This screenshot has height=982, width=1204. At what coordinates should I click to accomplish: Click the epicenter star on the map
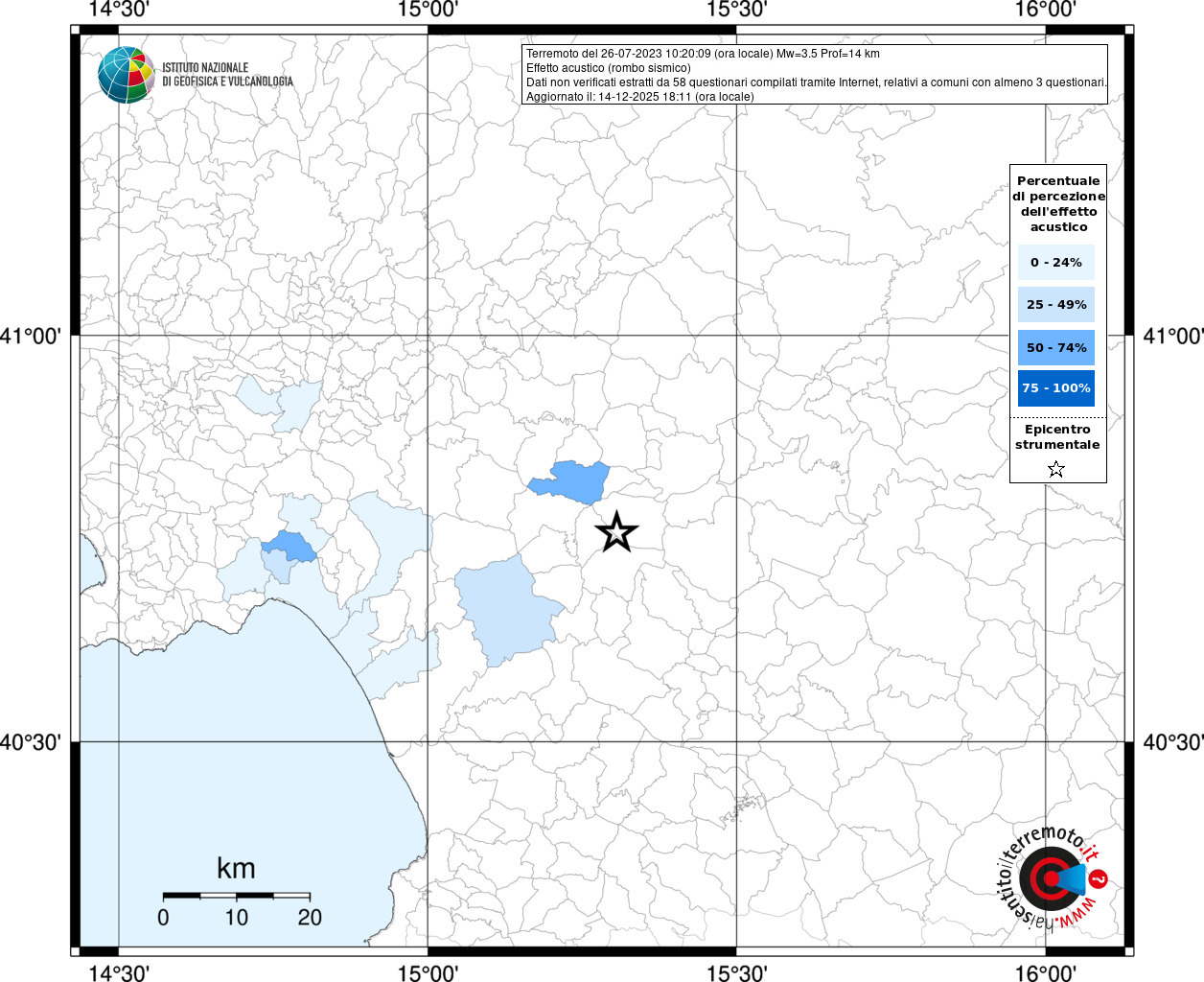(616, 531)
